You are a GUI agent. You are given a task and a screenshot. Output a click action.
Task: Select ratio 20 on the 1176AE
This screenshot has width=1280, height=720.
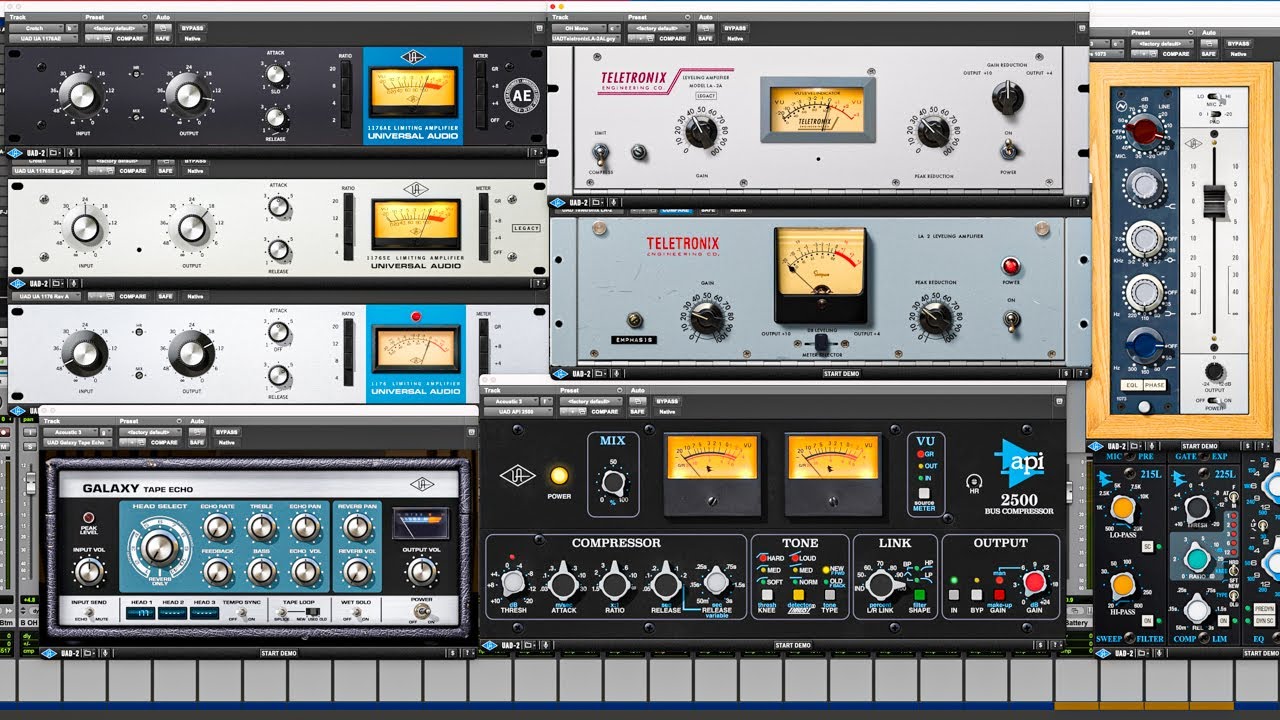coord(345,69)
